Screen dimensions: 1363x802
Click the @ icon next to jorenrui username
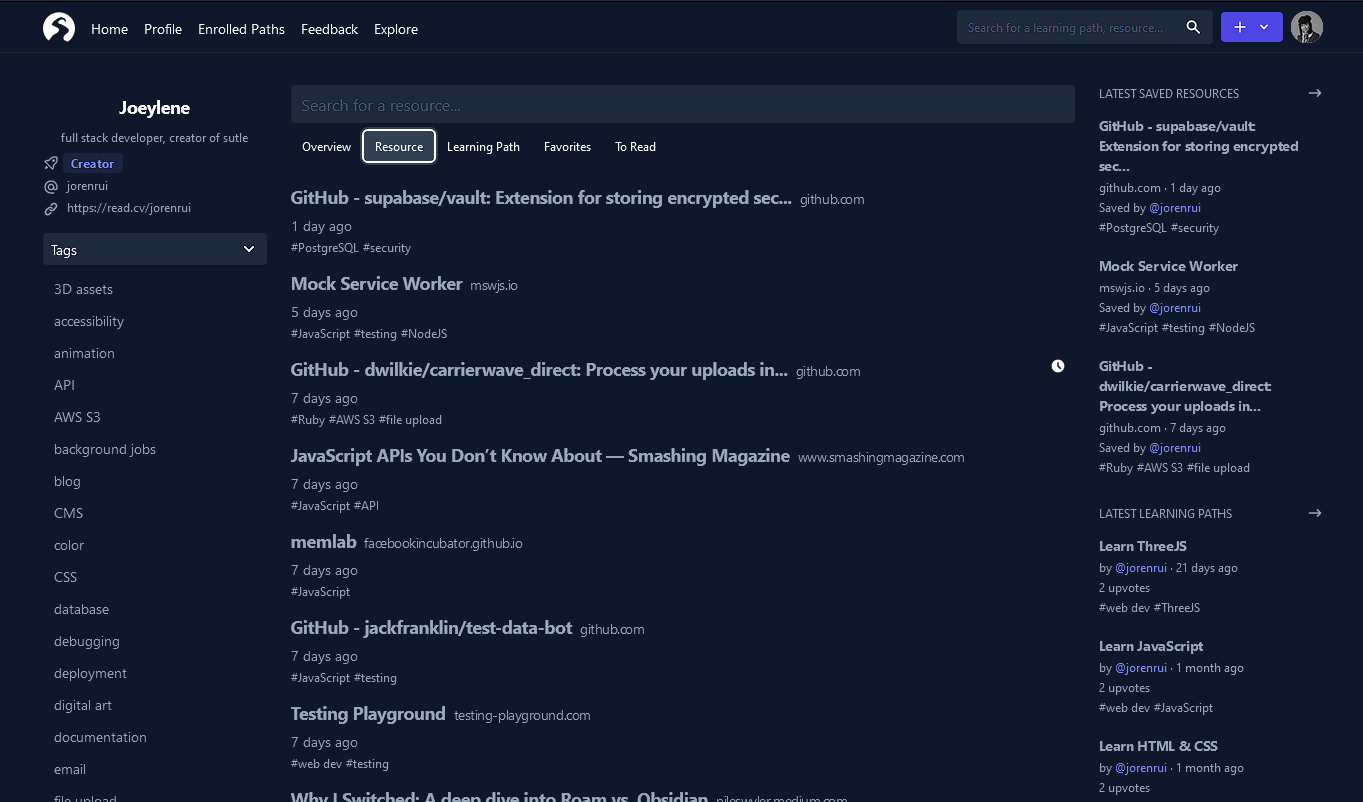(x=50, y=185)
